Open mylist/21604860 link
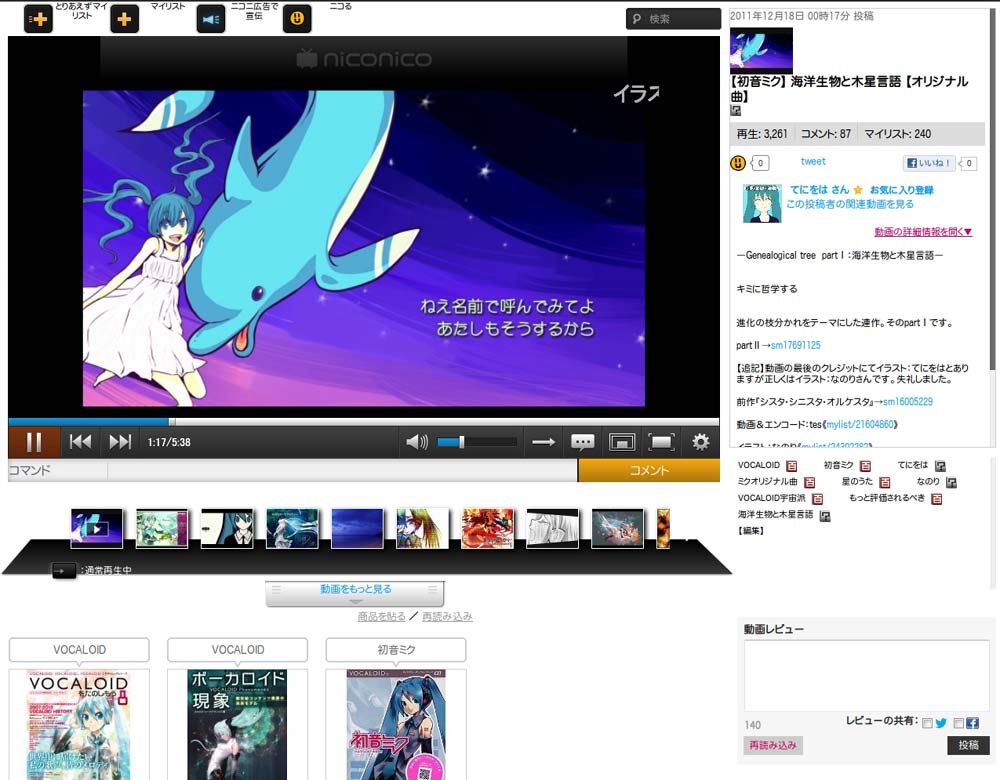1000x780 pixels. (x=861, y=424)
